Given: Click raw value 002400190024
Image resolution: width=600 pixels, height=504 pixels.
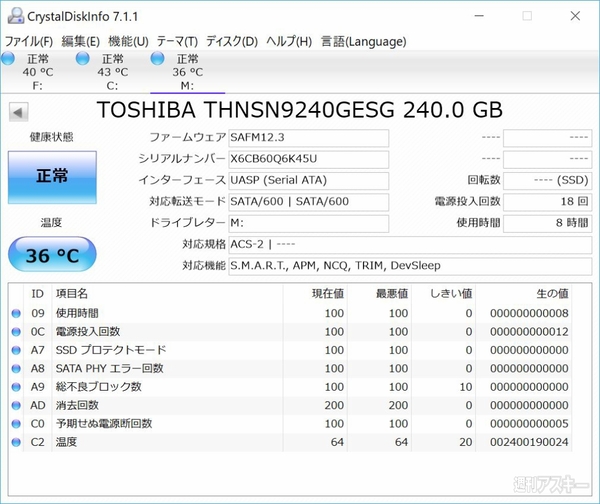Looking at the screenshot, I should tap(529, 442).
